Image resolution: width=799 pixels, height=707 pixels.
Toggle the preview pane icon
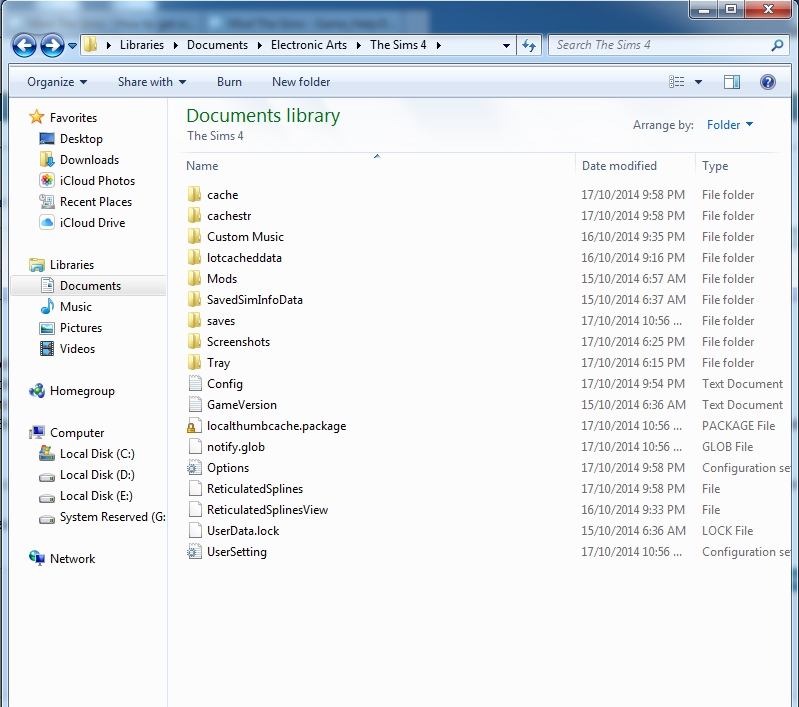pyautogui.click(x=732, y=82)
